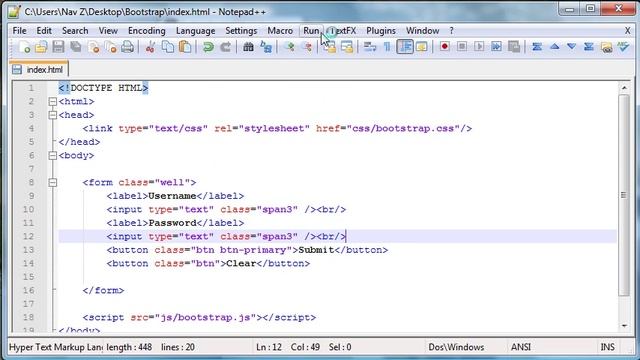
Task: Toggle synchronize vertical scrolling
Action: (x=329, y=47)
